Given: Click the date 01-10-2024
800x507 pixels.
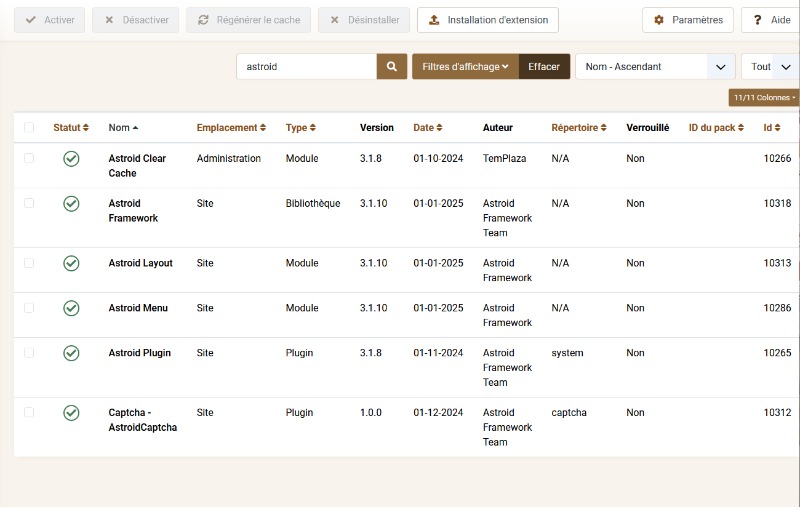Looking at the screenshot, I should [438, 159].
